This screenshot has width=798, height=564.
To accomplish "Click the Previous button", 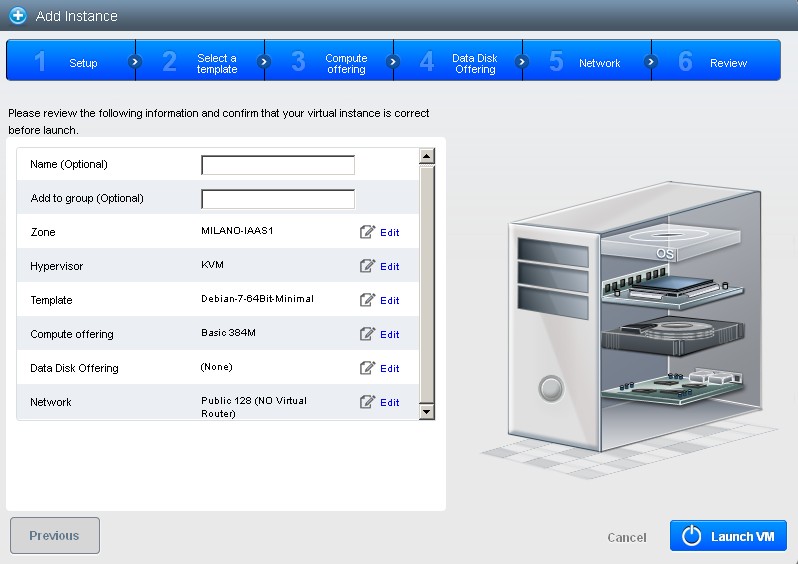I will (x=55, y=536).
